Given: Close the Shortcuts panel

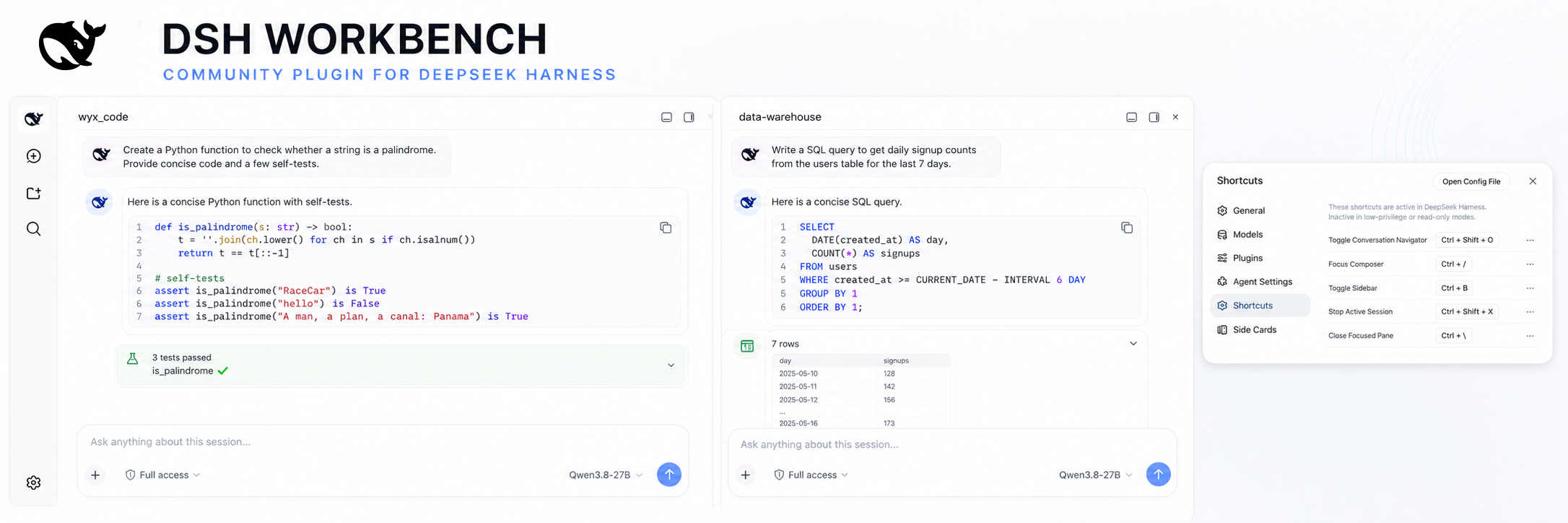Looking at the screenshot, I should click(x=1533, y=181).
